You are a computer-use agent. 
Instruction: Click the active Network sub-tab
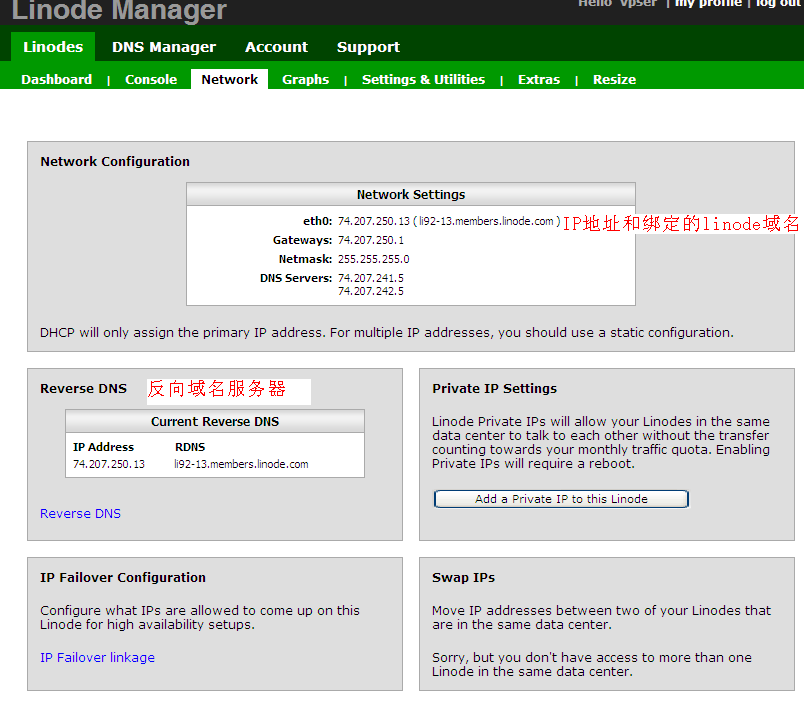click(229, 80)
